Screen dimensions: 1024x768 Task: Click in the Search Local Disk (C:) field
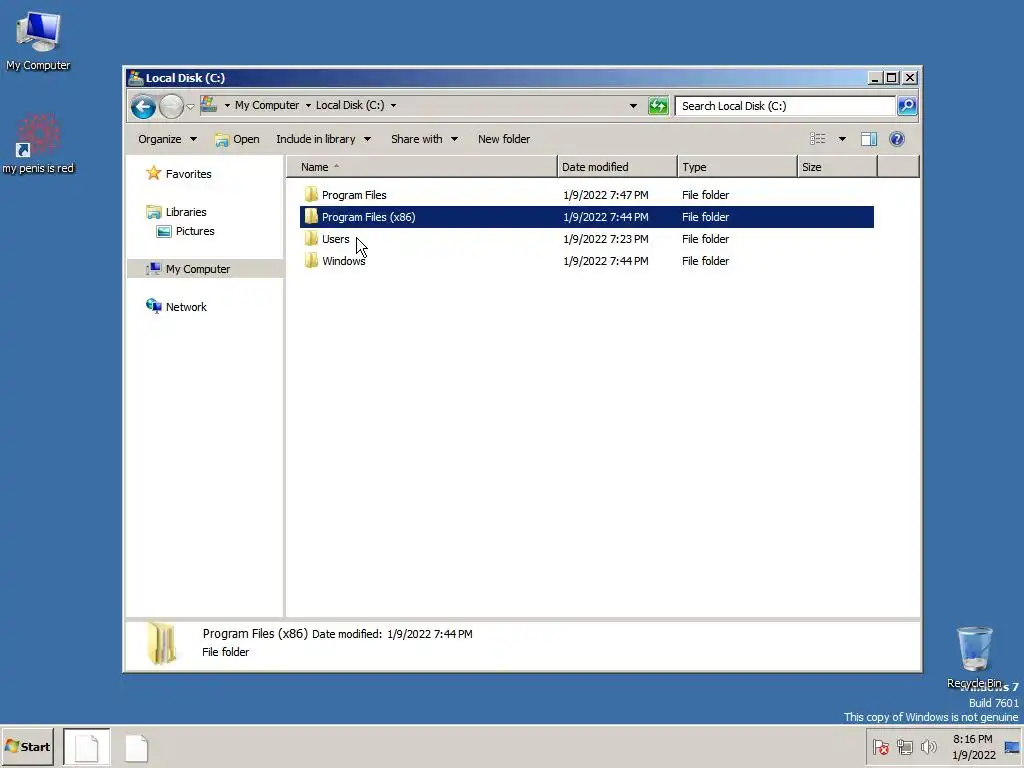(784, 106)
